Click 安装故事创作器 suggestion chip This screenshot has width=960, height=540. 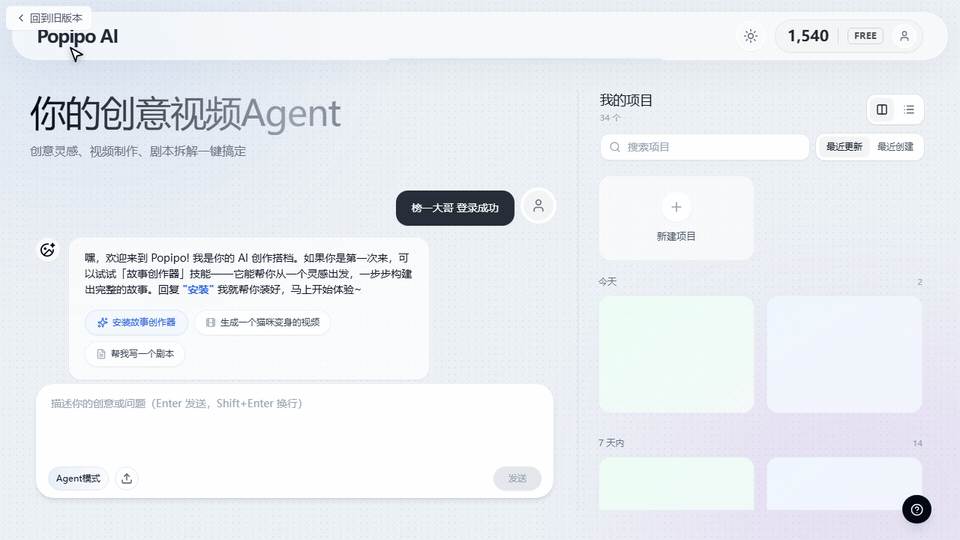coord(136,323)
